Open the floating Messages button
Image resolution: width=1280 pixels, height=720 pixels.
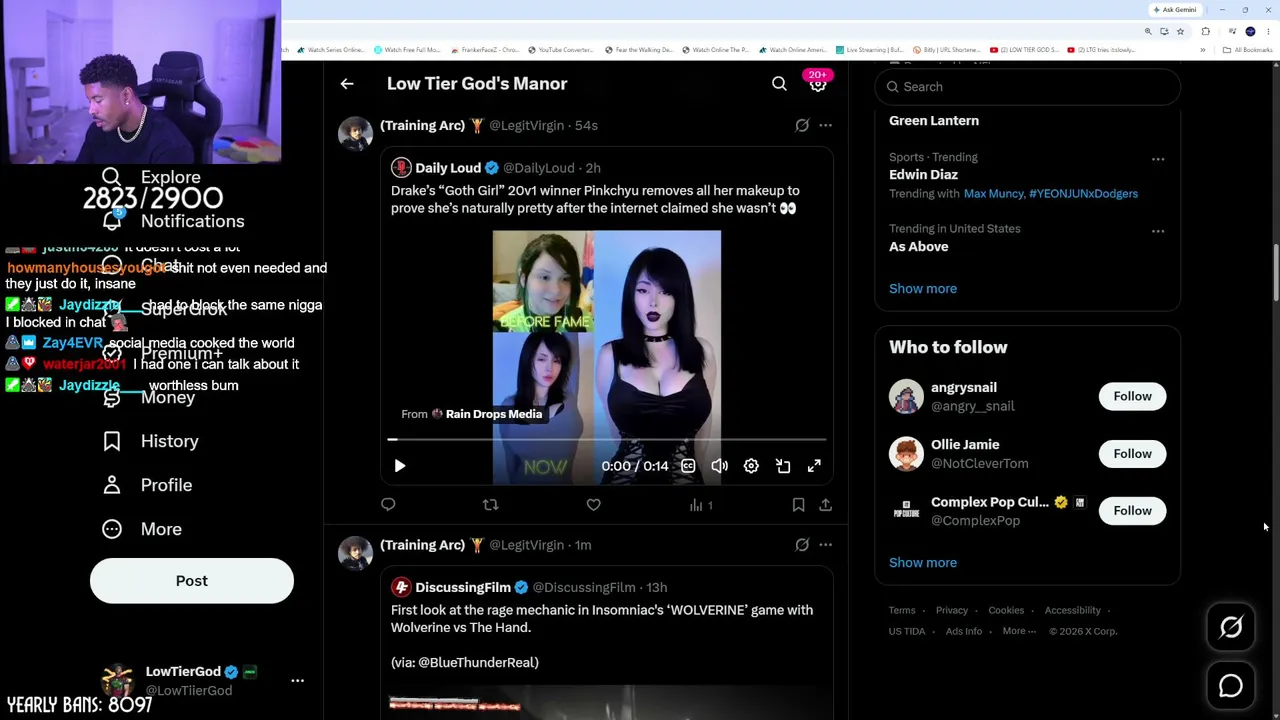click(1231, 686)
